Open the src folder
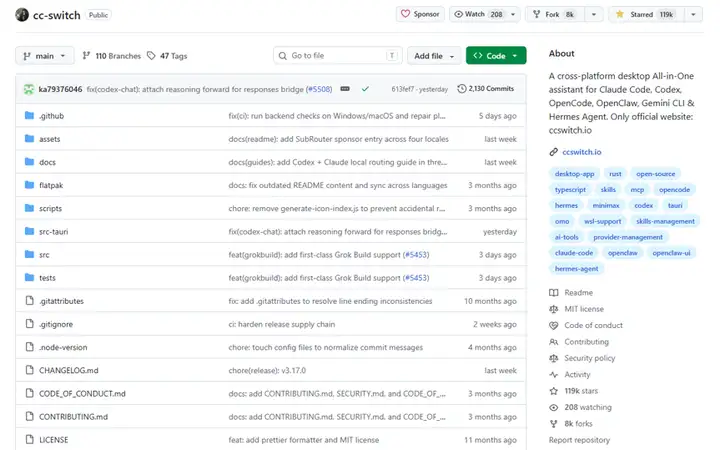Screen dimensions: 720x450 pos(44,255)
